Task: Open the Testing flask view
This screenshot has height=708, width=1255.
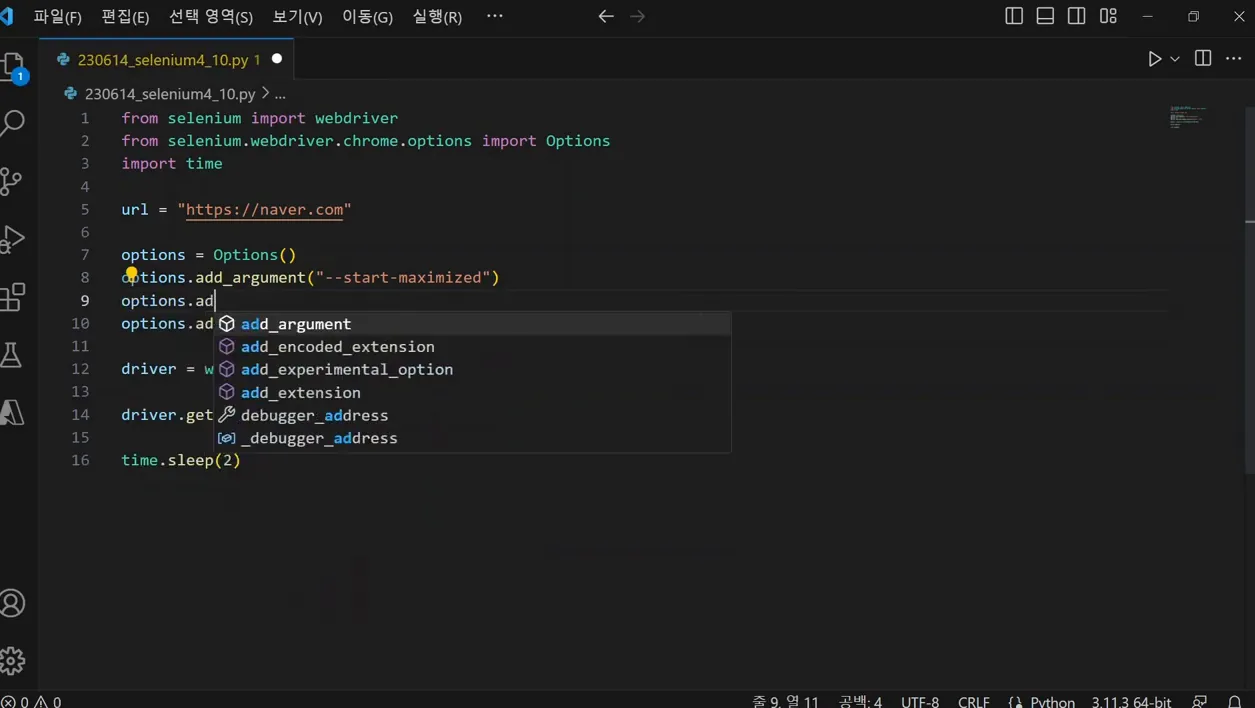Action: (12, 355)
